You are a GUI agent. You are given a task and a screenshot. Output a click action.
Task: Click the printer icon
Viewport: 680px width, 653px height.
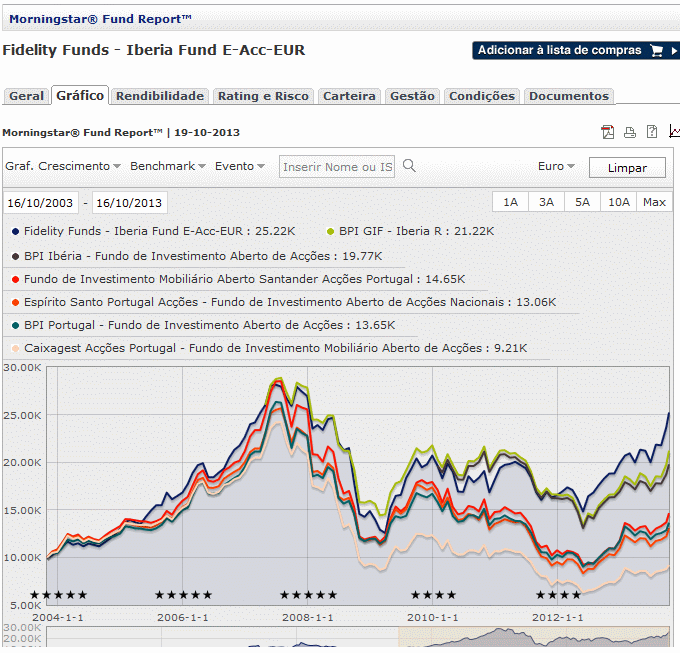click(630, 132)
